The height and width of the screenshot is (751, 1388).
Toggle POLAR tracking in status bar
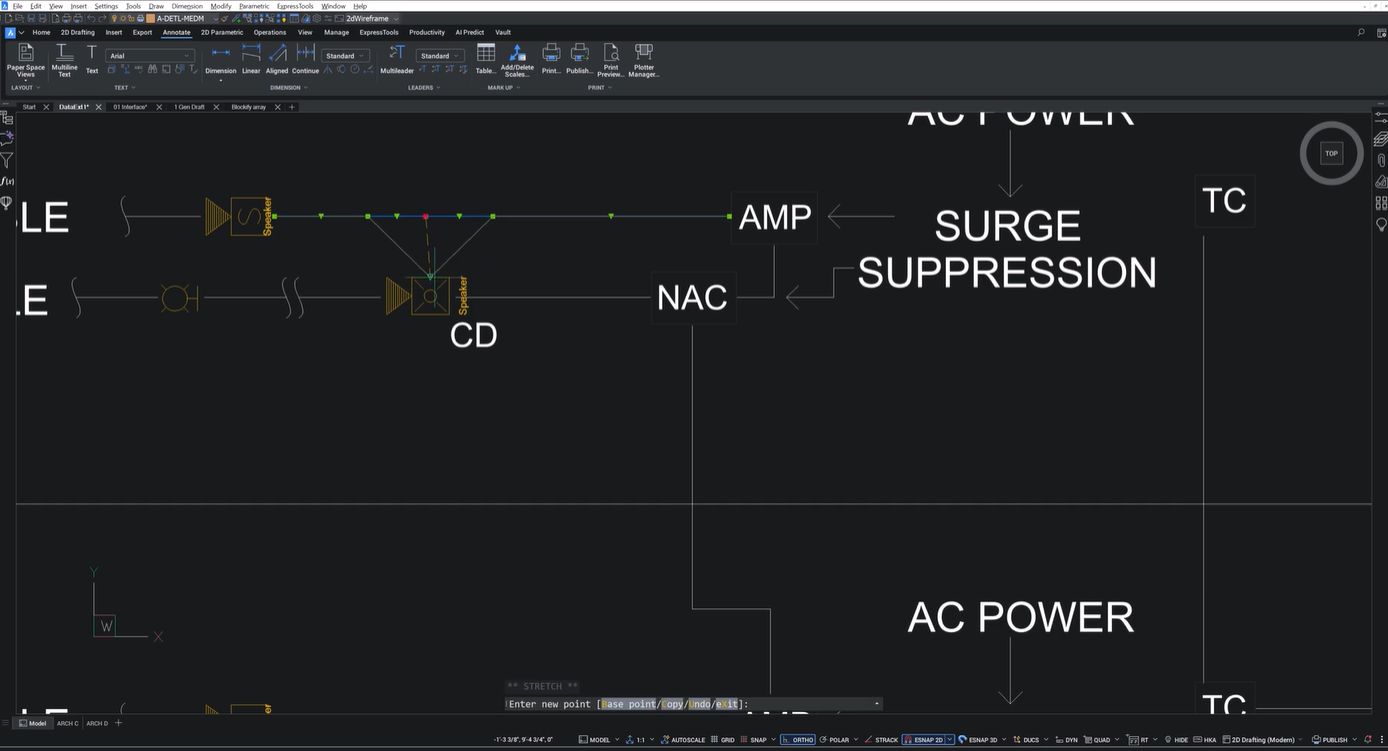tap(835, 740)
